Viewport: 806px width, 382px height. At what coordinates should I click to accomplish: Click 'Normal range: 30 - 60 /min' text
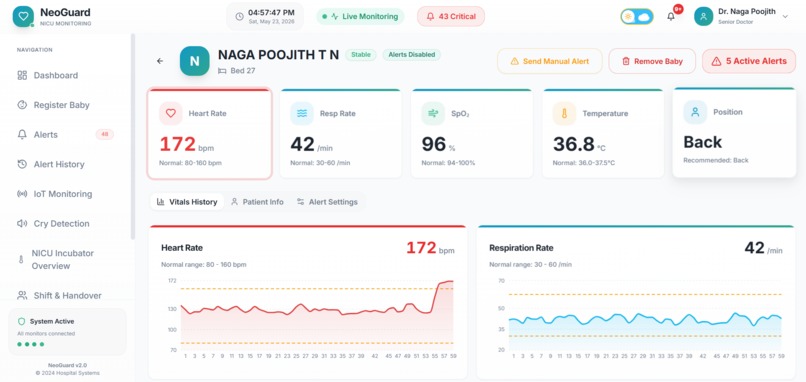[x=530, y=265]
